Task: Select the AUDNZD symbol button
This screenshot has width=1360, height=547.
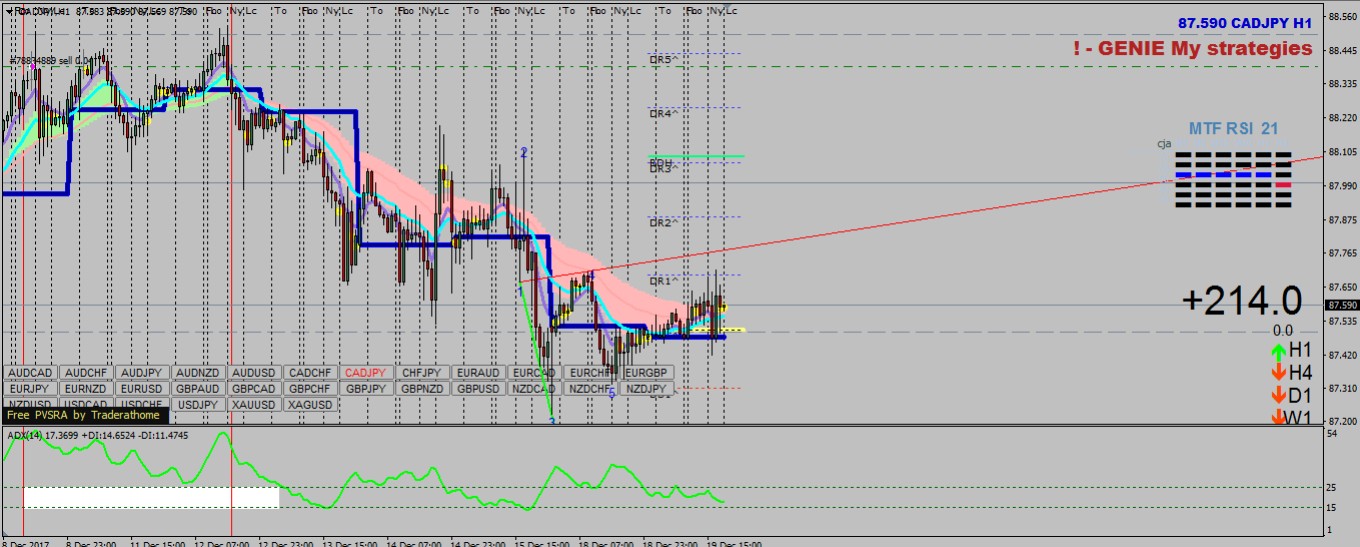Action: coord(198,372)
